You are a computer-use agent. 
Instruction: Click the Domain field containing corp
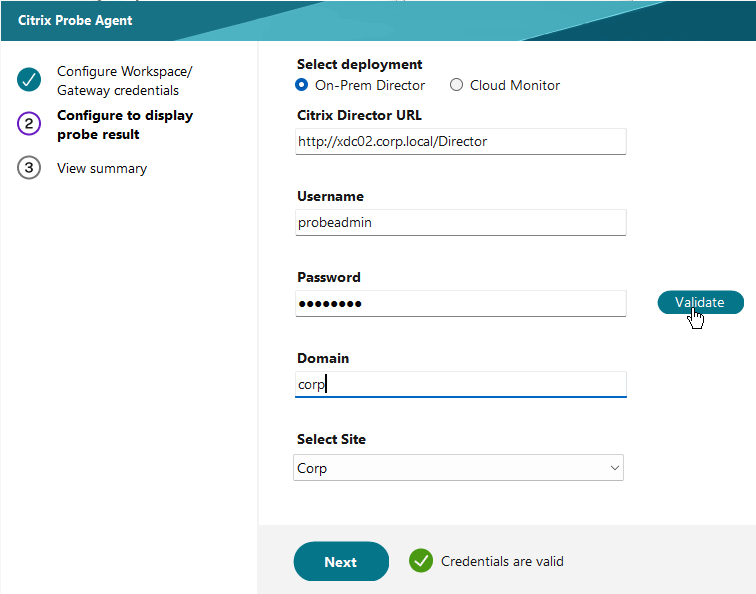(460, 384)
